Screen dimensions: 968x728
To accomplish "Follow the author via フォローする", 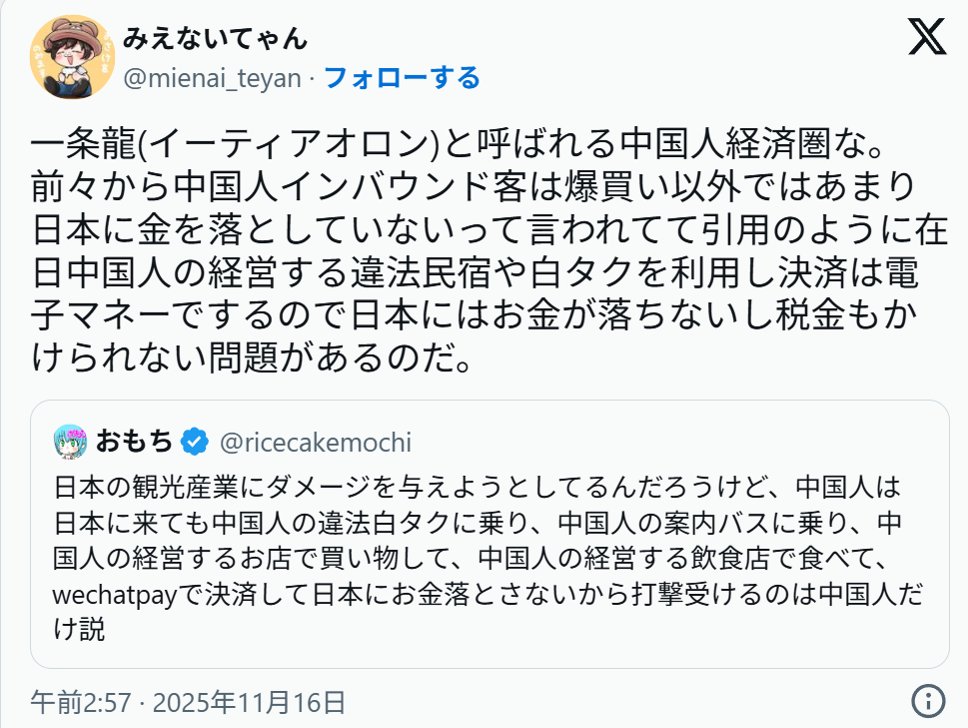I will point(402,78).
